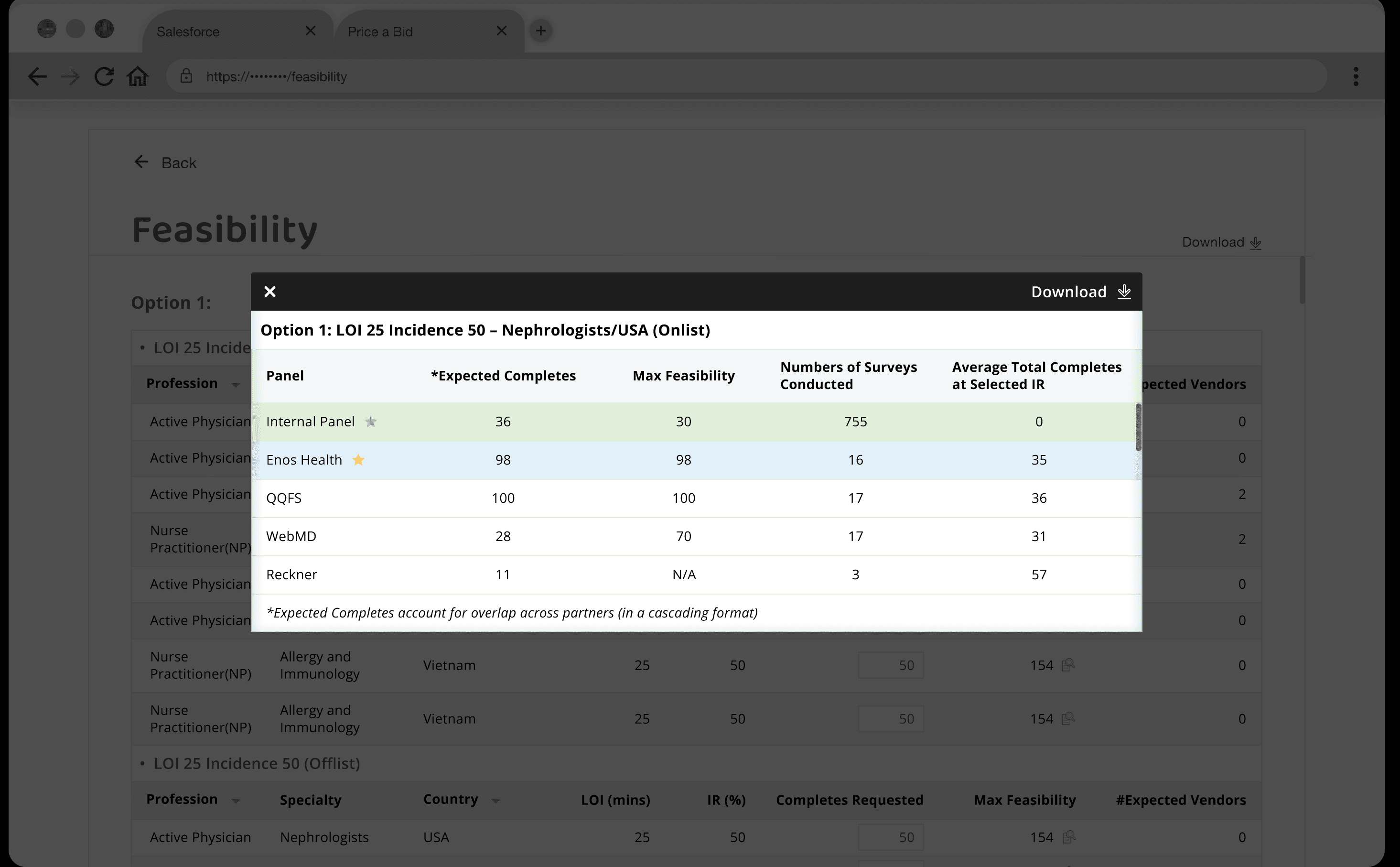Close the panel details modal
Screen dimensions: 1400x867
point(270,291)
